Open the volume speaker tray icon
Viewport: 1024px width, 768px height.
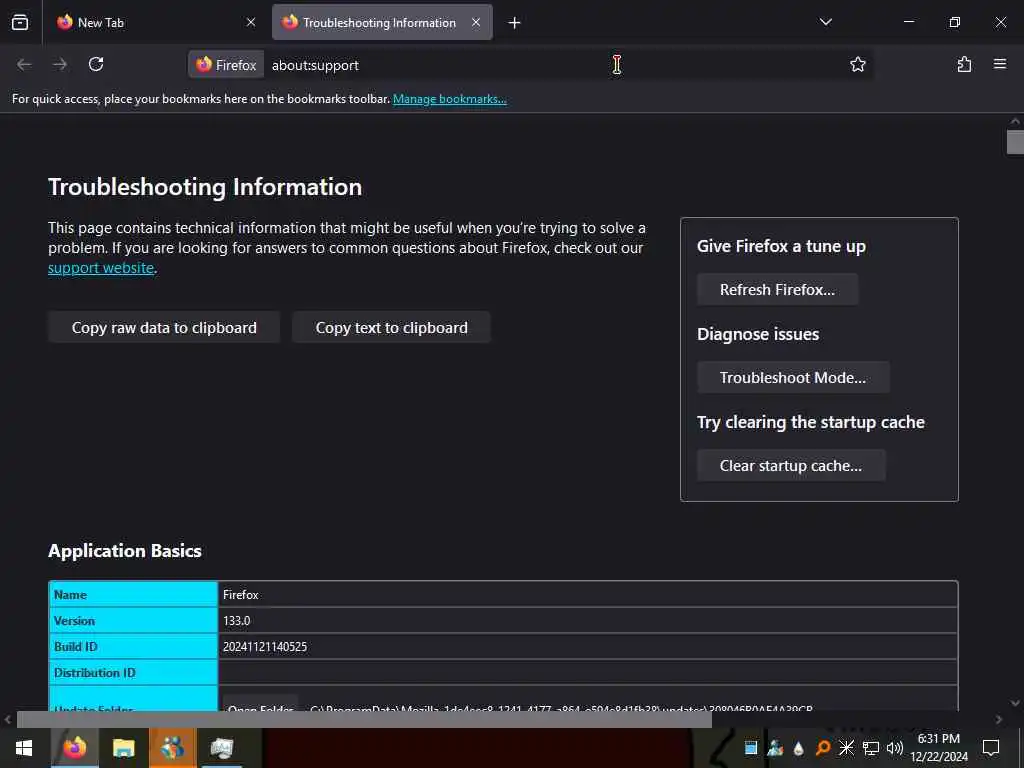point(895,748)
